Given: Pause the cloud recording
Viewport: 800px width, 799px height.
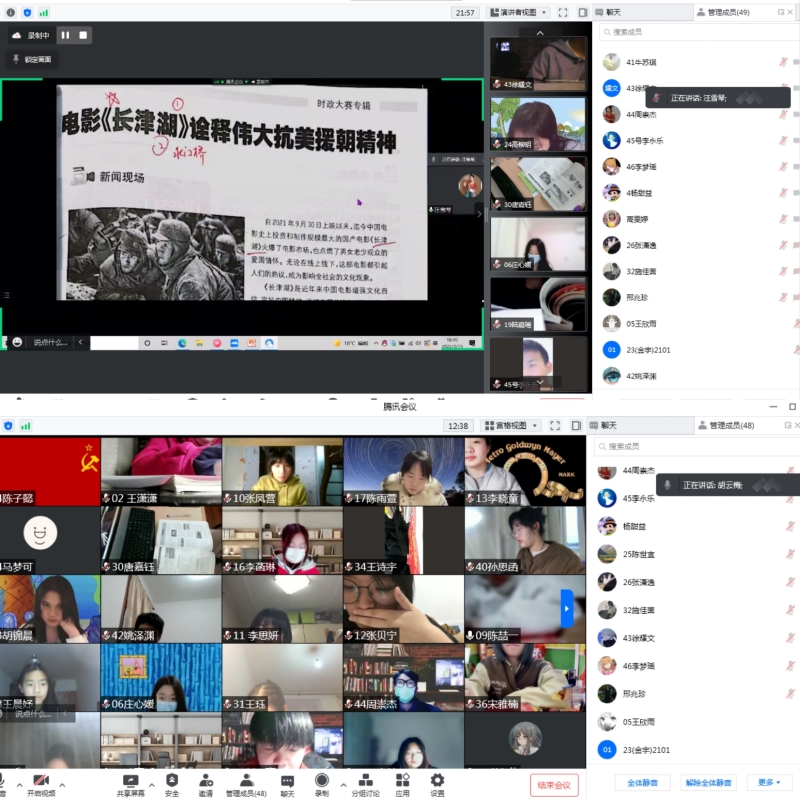Looking at the screenshot, I should [x=65, y=35].
